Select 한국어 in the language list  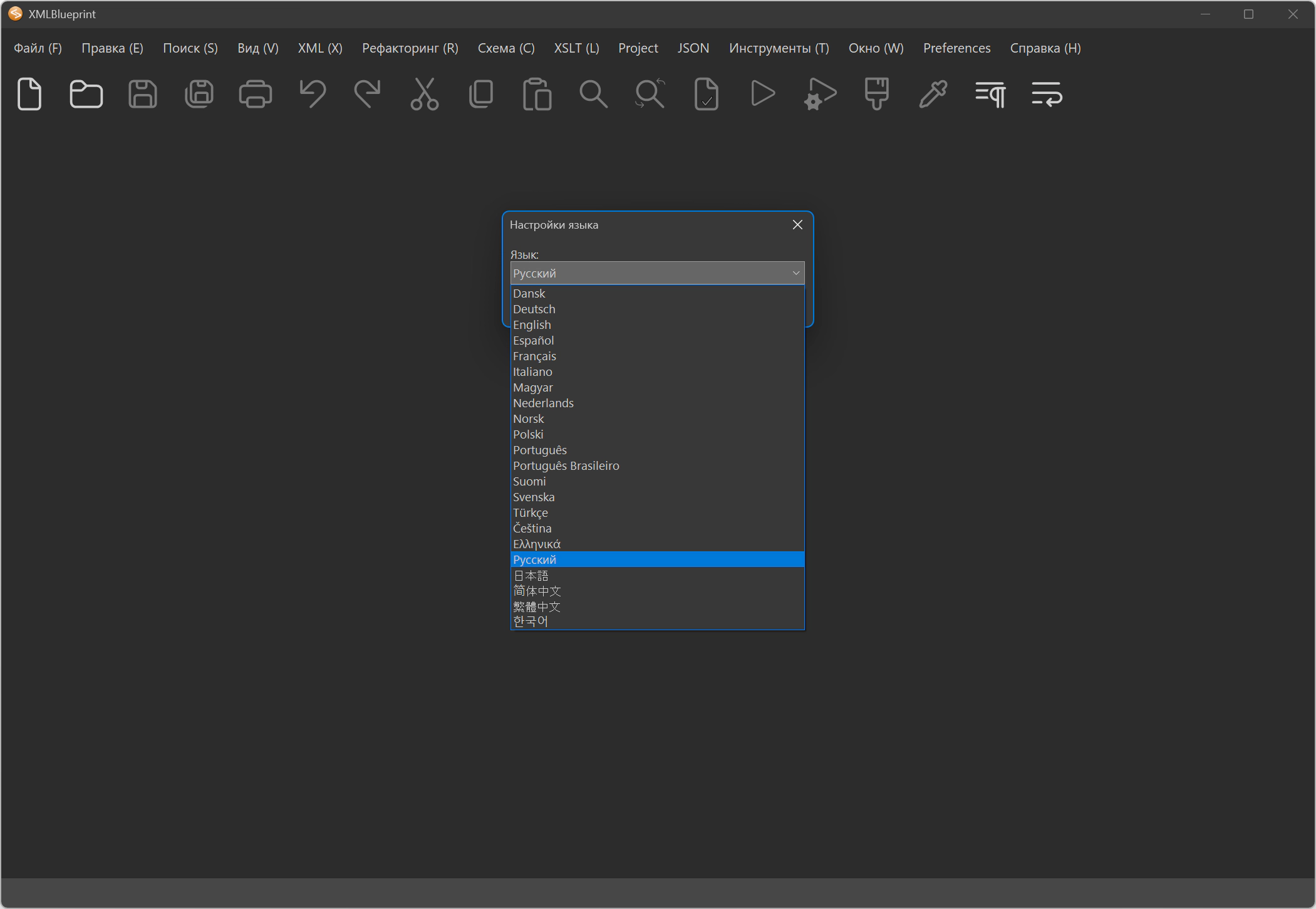[657, 621]
